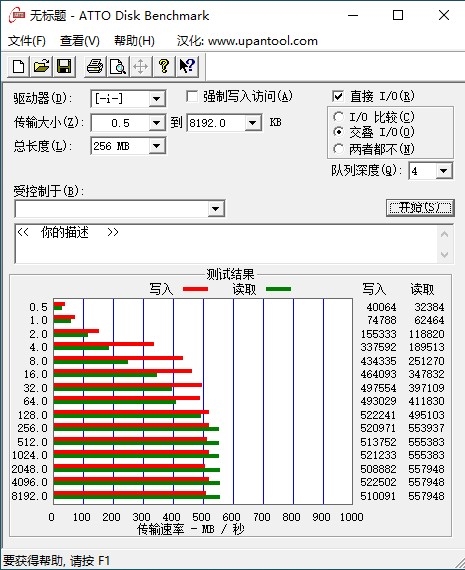Open the transfer size start 0.5 dropdown

pos(157,123)
